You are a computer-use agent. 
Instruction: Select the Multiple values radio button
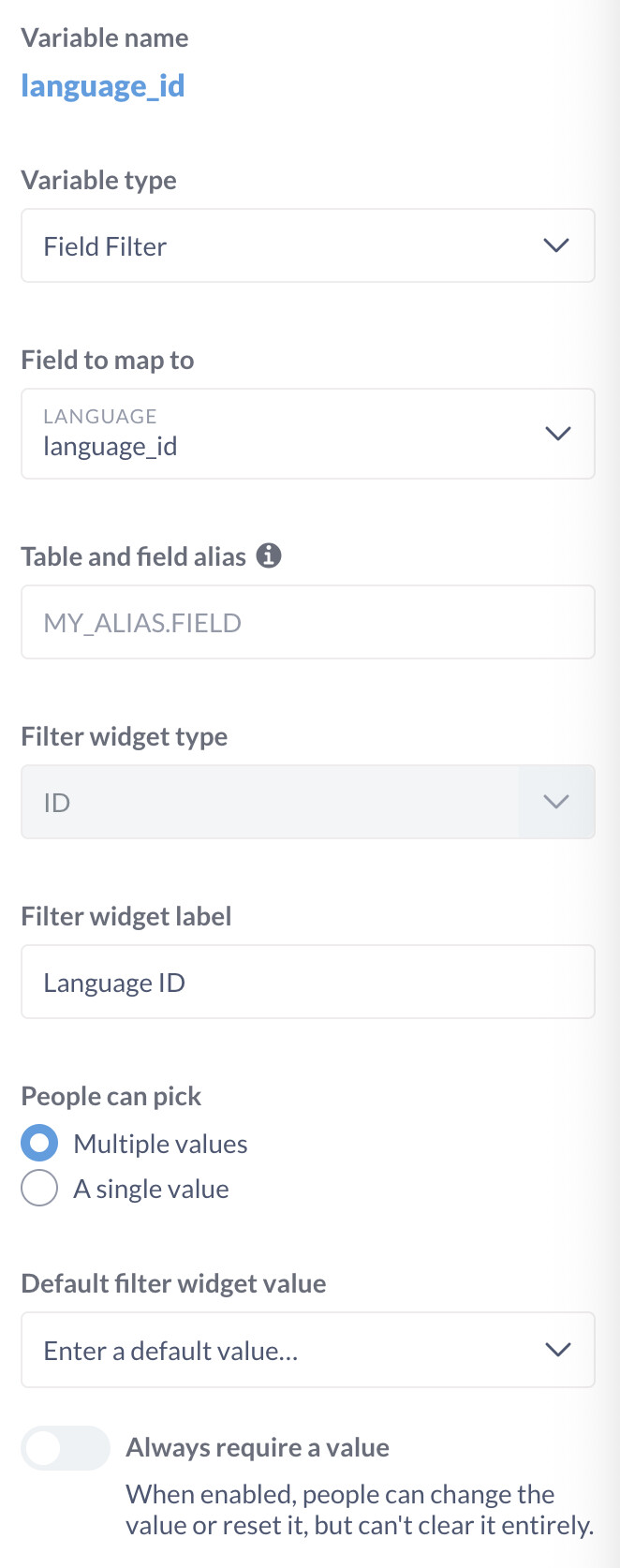click(x=39, y=1144)
